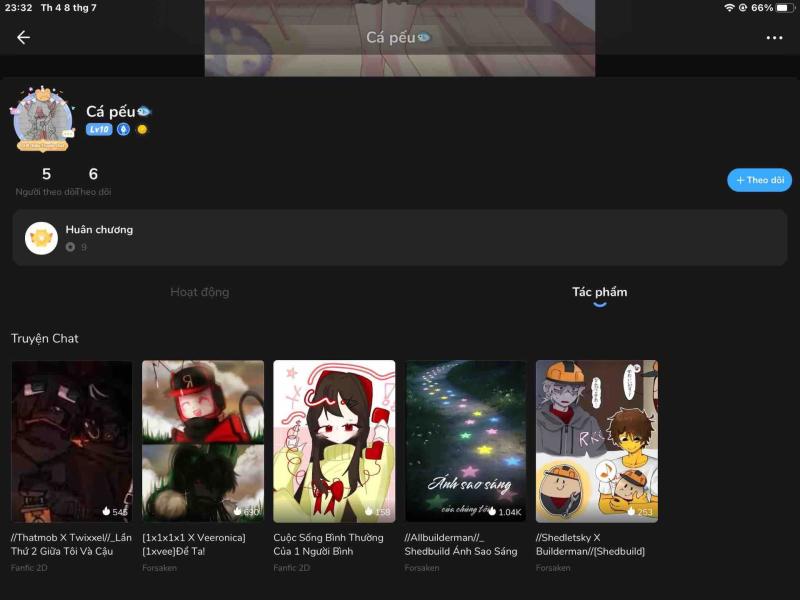Open the Ánh sao sáng story cover
Viewport: 800px width, 600px height.
coord(466,441)
